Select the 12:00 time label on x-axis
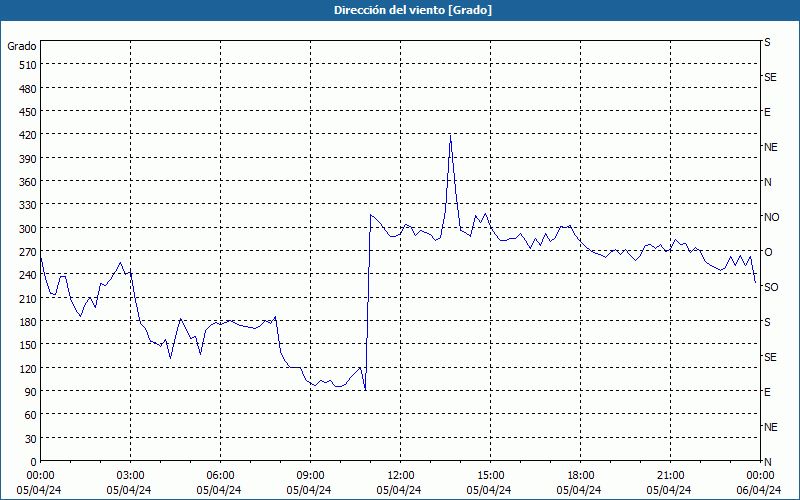Image resolution: width=800 pixels, height=500 pixels. pyautogui.click(x=401, y=476)
